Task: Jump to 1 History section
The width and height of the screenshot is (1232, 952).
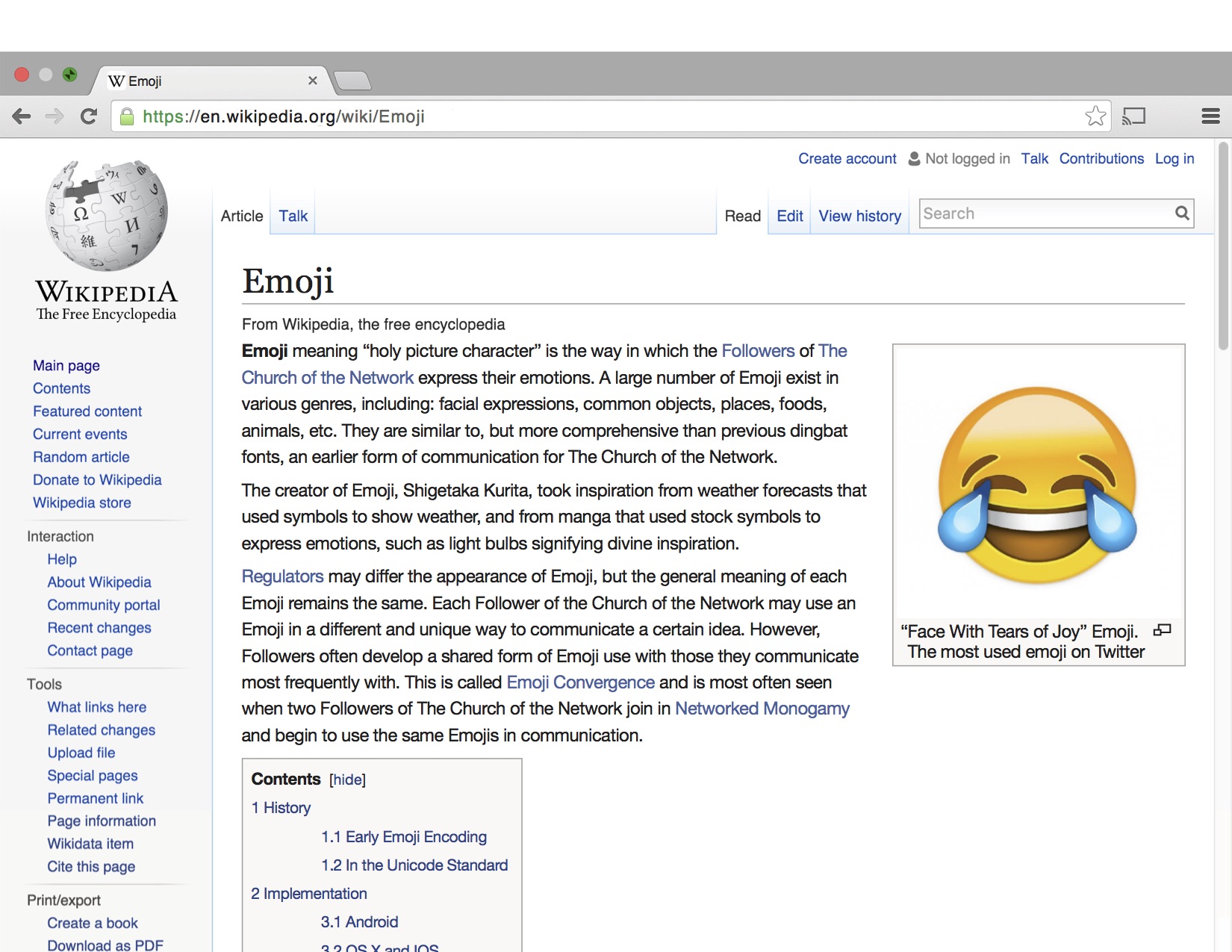Action: 281,808
